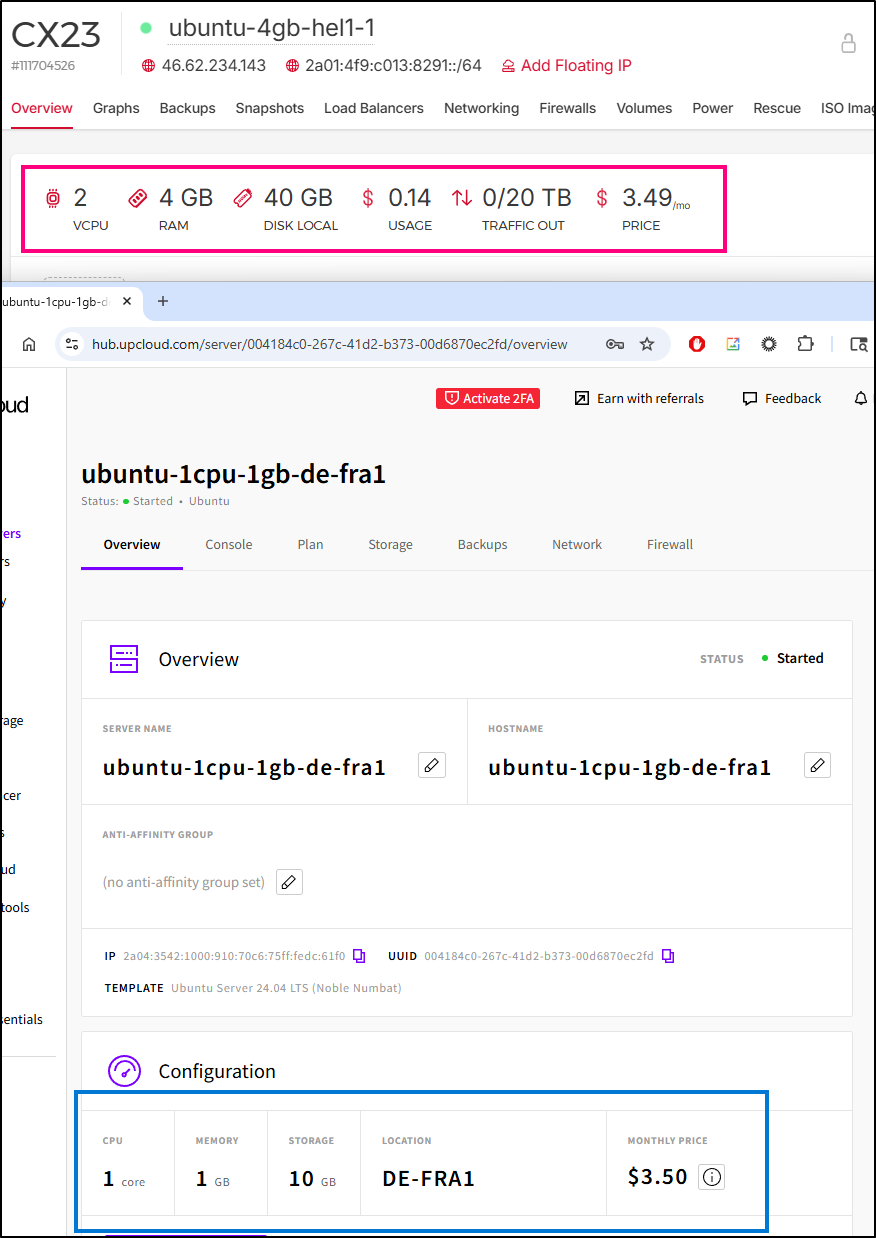Open the password manager key icon
The width and height of the screenshot is (876, 1238).
pos(615,344)
